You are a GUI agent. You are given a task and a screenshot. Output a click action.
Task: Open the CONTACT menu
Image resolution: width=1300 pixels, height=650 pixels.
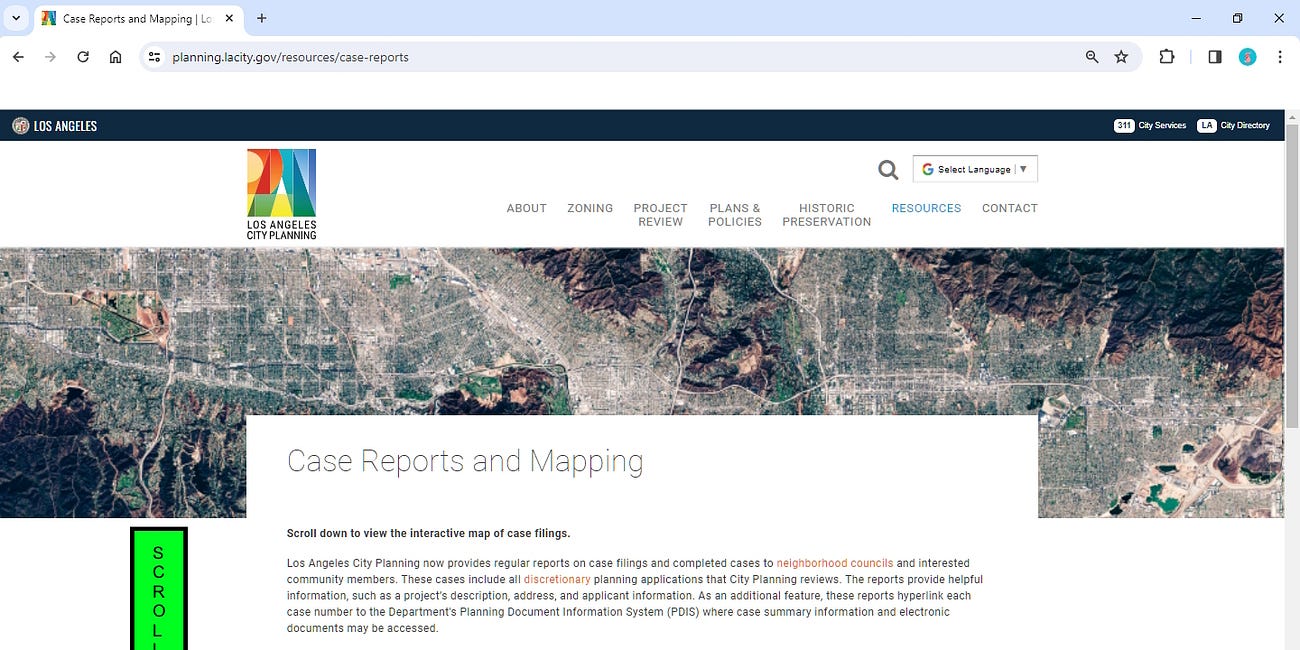click(1010, 208)
